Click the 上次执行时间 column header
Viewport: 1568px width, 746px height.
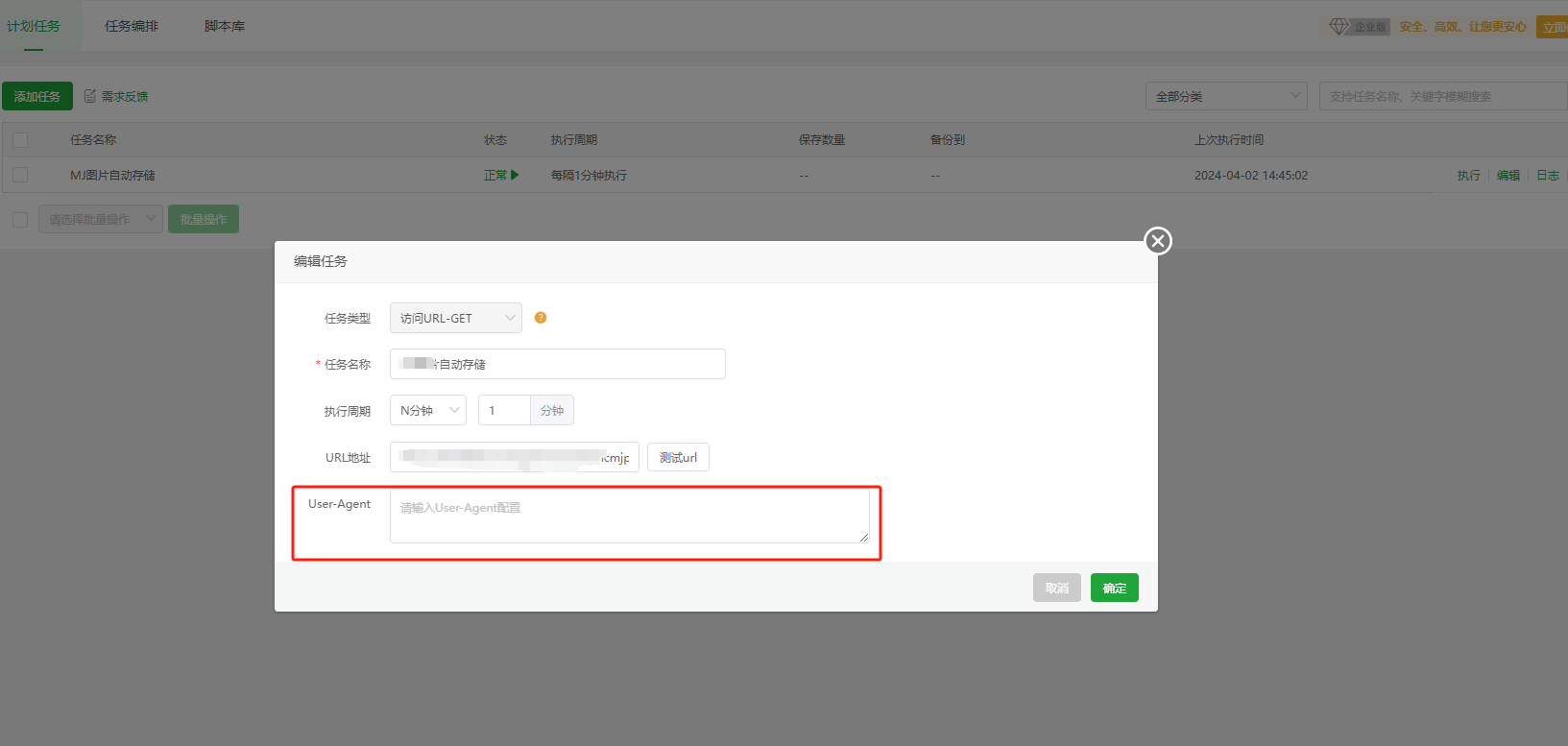1229,140
